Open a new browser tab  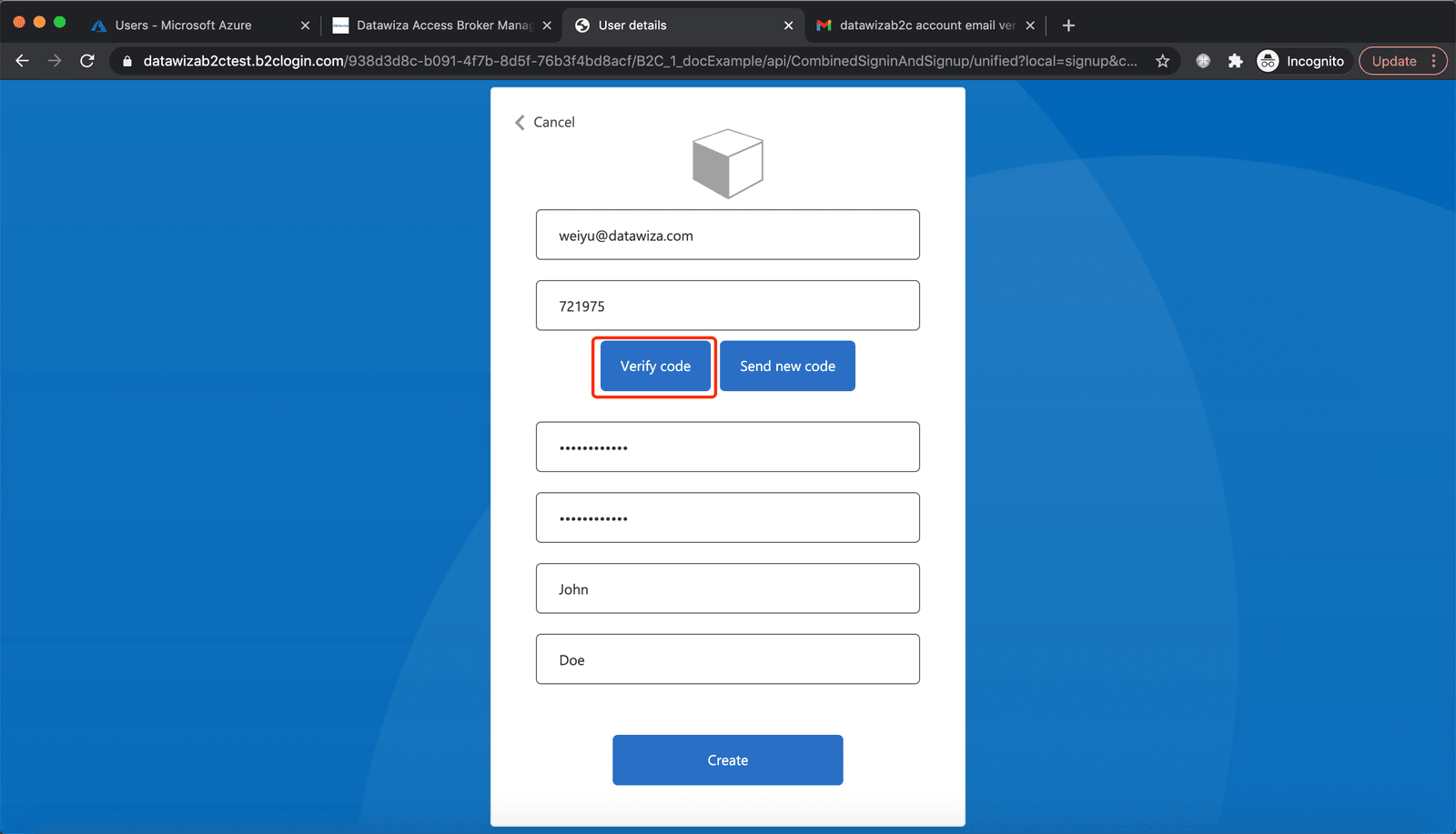[x=1068, y=25]
